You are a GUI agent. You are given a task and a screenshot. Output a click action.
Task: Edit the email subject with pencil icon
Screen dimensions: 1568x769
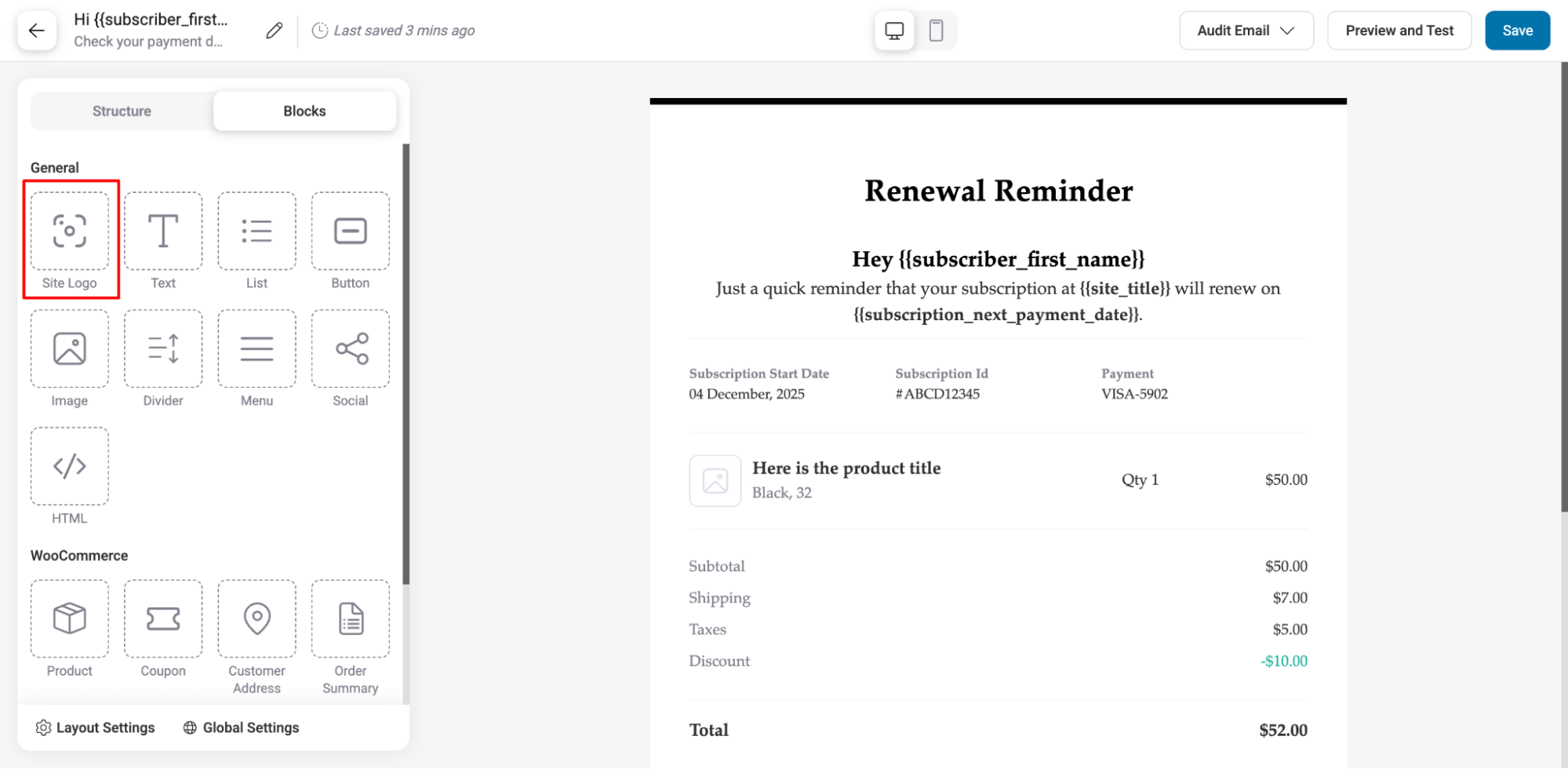[274, 31]
